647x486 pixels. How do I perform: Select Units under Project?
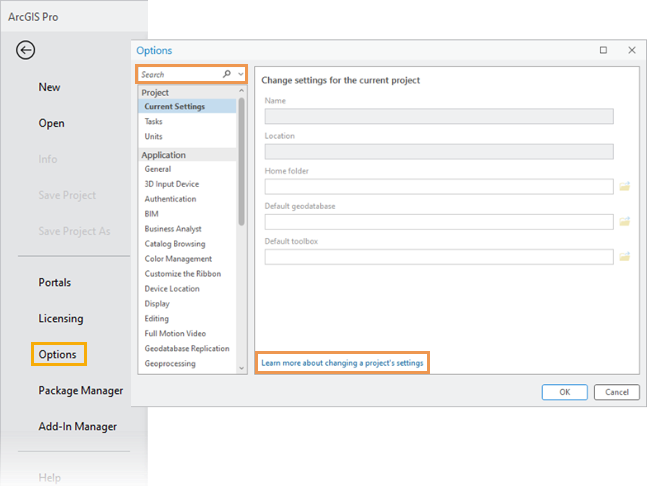click(x=153, y=136)
